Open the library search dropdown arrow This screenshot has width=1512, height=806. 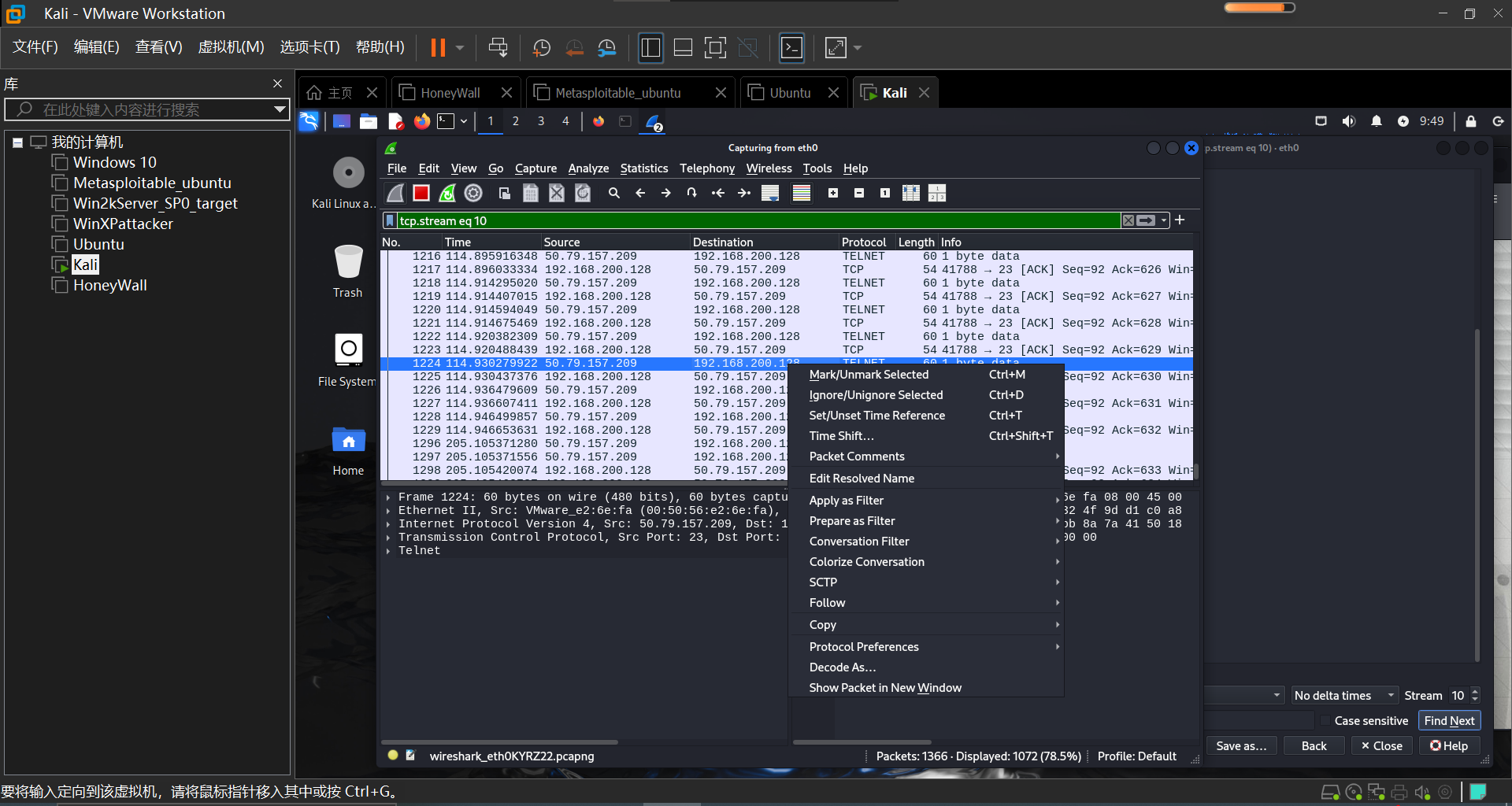[x=279, y=109]
